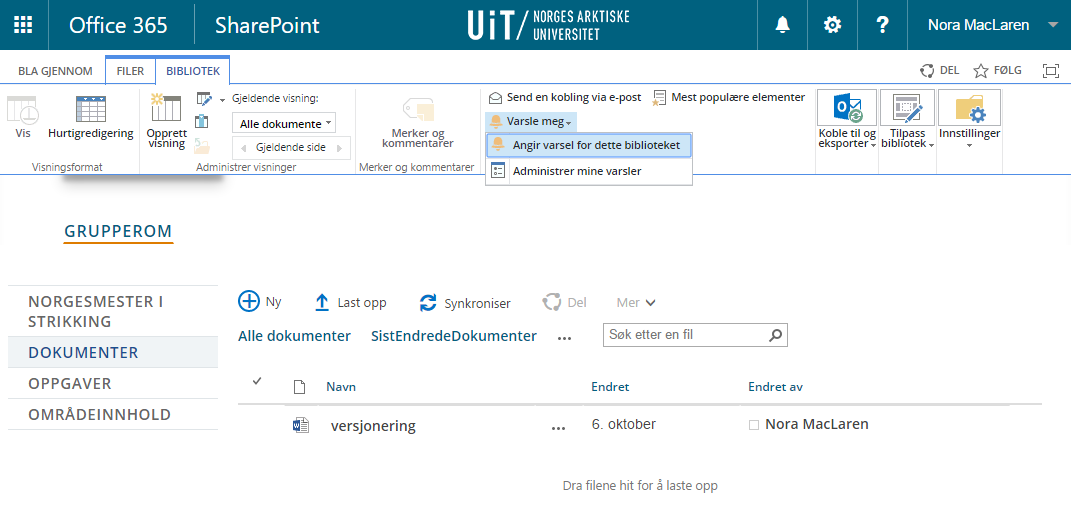
Task: Open the Word icon for versjonering
Action: point(300,425)
